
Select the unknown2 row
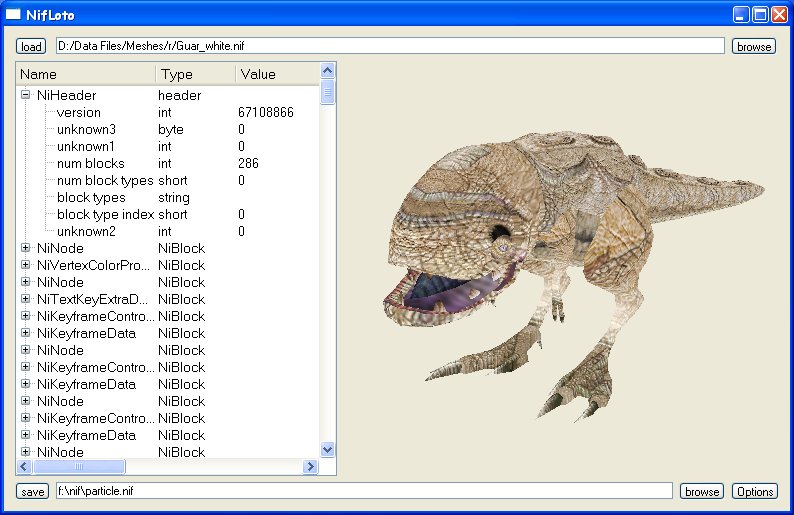[168, 231]
